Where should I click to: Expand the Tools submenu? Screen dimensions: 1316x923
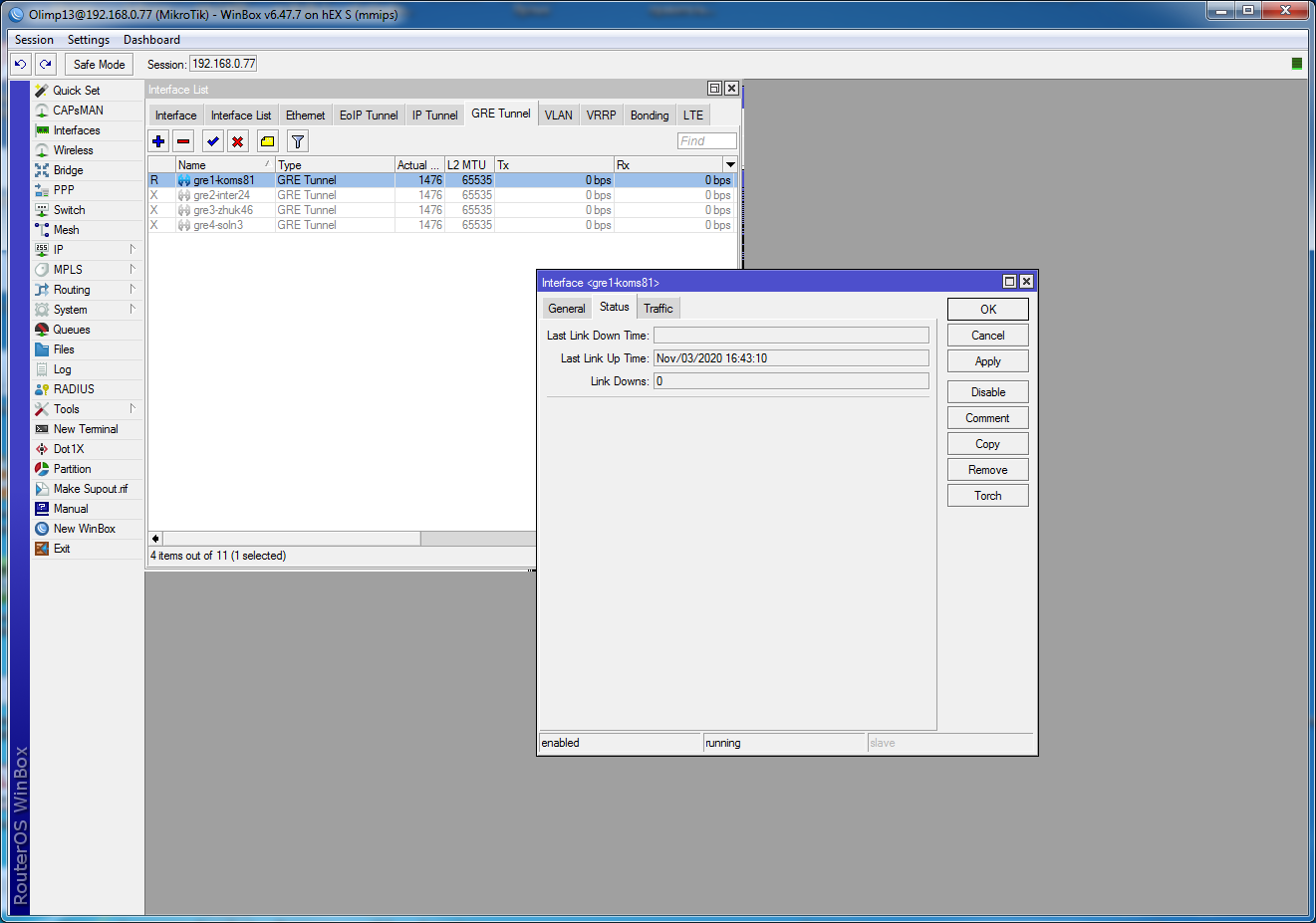tap(88, 409)
